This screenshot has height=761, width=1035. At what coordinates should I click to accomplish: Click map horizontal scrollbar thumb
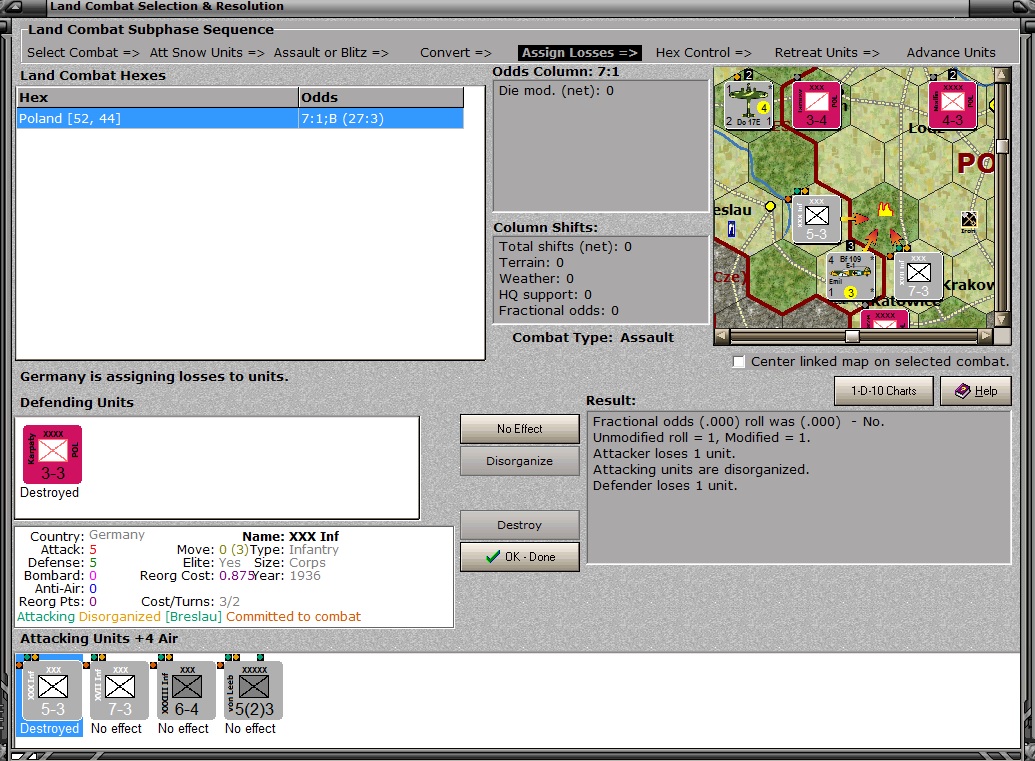[852, 336]
